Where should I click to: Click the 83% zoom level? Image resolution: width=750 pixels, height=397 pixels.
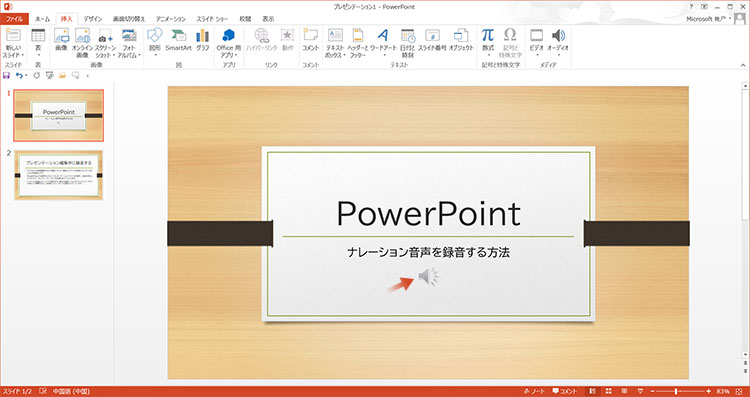pos(723,391)
